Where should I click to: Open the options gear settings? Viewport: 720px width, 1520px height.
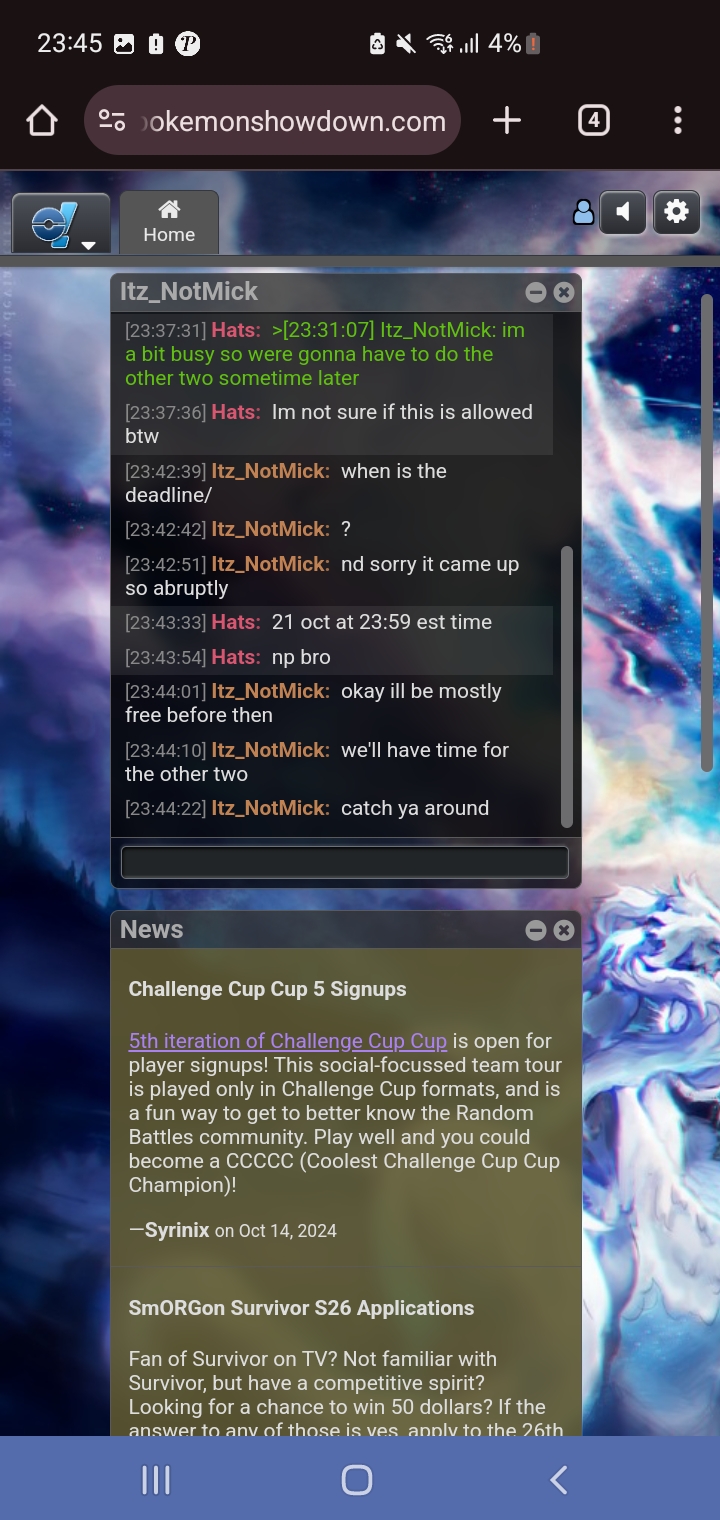[x=677, y=212]
